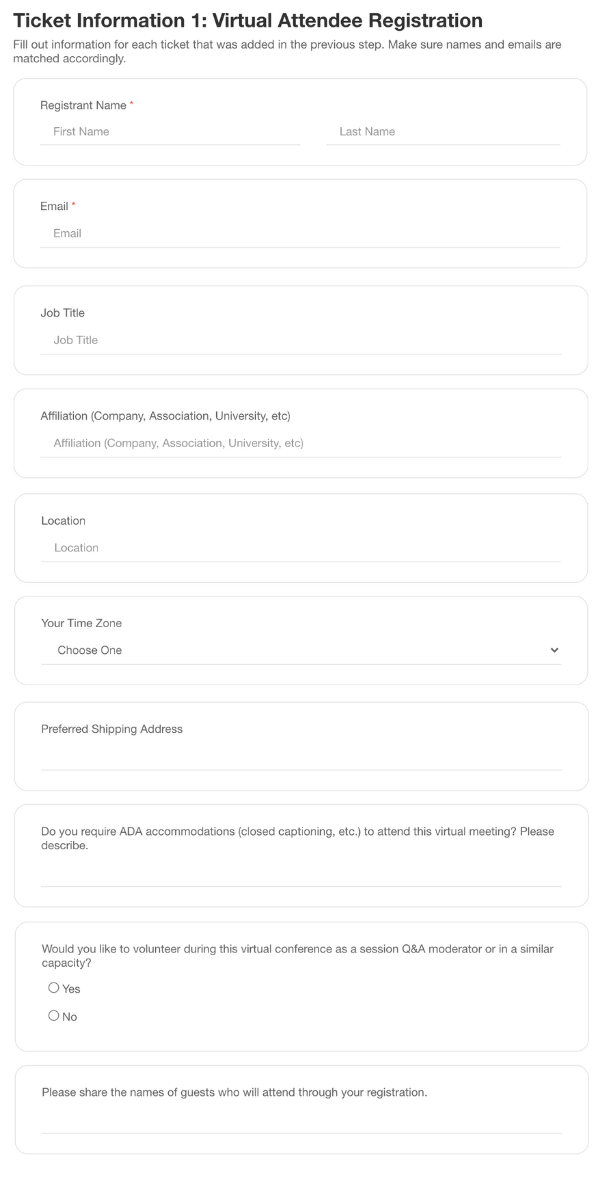The image size is (600, 1179).
Task: Click the Location text field
Action: coord(300,548)
